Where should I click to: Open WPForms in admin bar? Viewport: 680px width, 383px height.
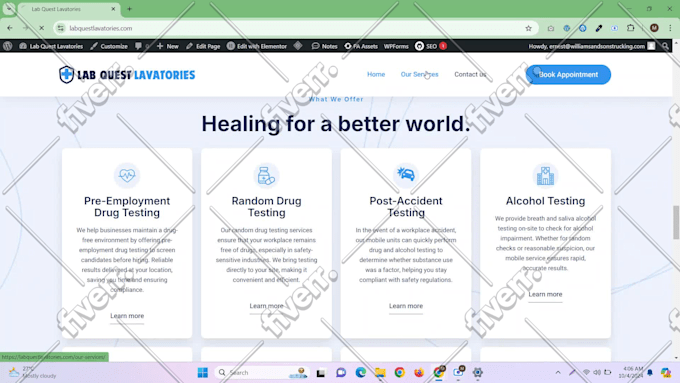[x=396, y=46]
